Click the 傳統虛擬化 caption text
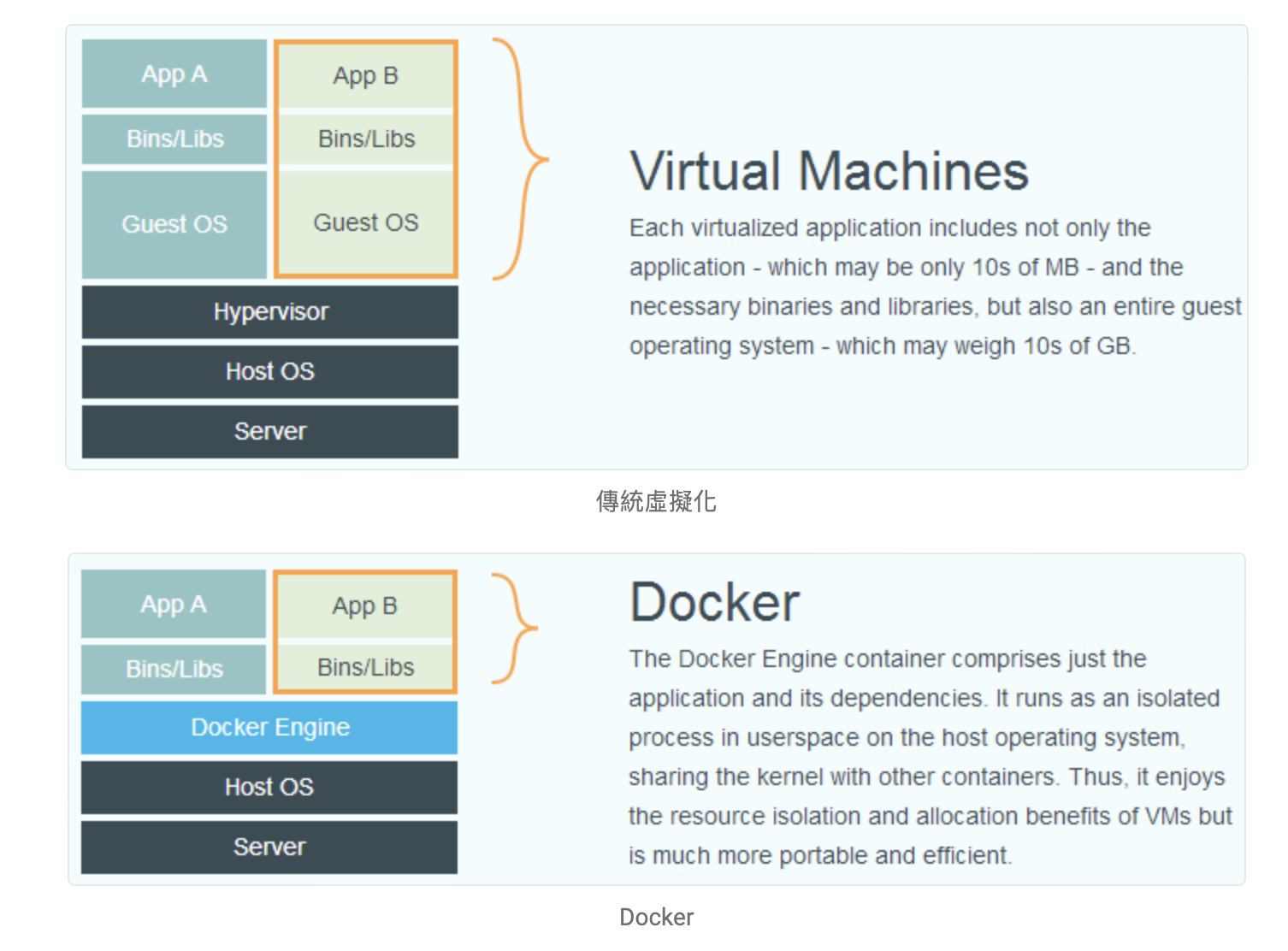1288x951 pixels. point(656,501)
